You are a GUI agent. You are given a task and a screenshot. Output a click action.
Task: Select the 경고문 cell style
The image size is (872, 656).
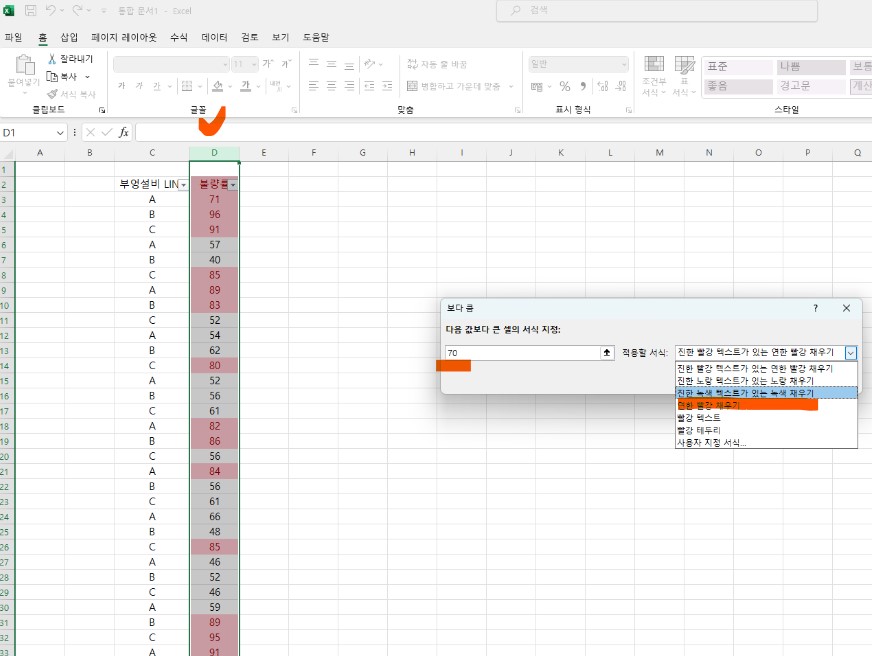pyautogui.click(x=812, y=87)
